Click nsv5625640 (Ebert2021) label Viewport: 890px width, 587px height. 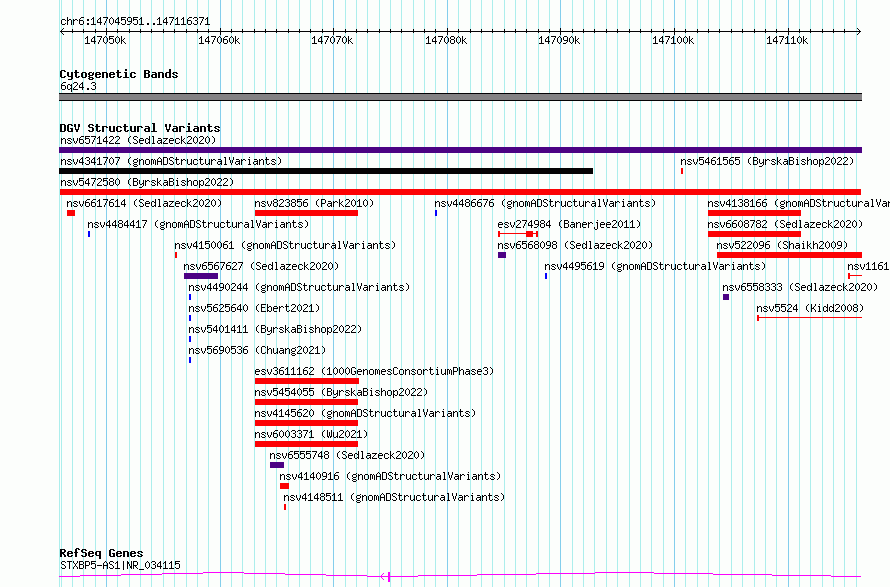coord(254,308)
